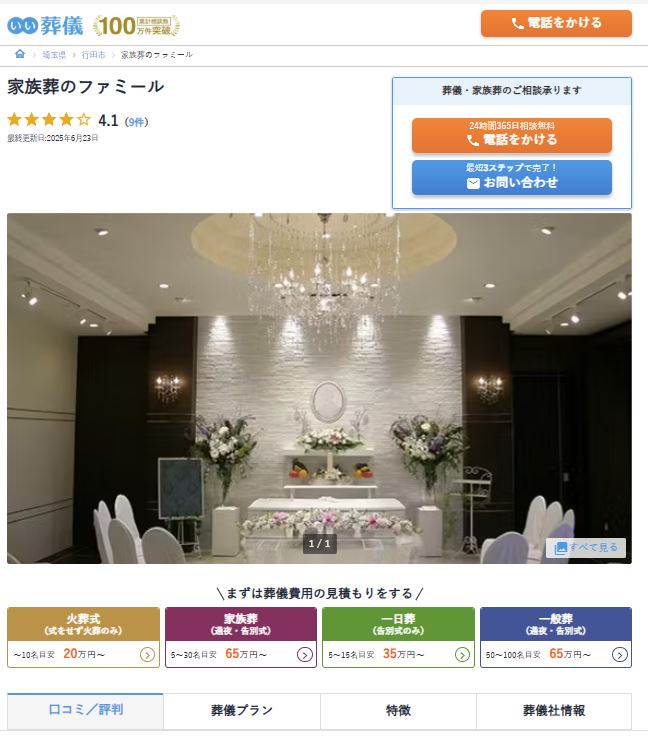
Task: Select the 口コミ／評判 tab
Action: 85,711
